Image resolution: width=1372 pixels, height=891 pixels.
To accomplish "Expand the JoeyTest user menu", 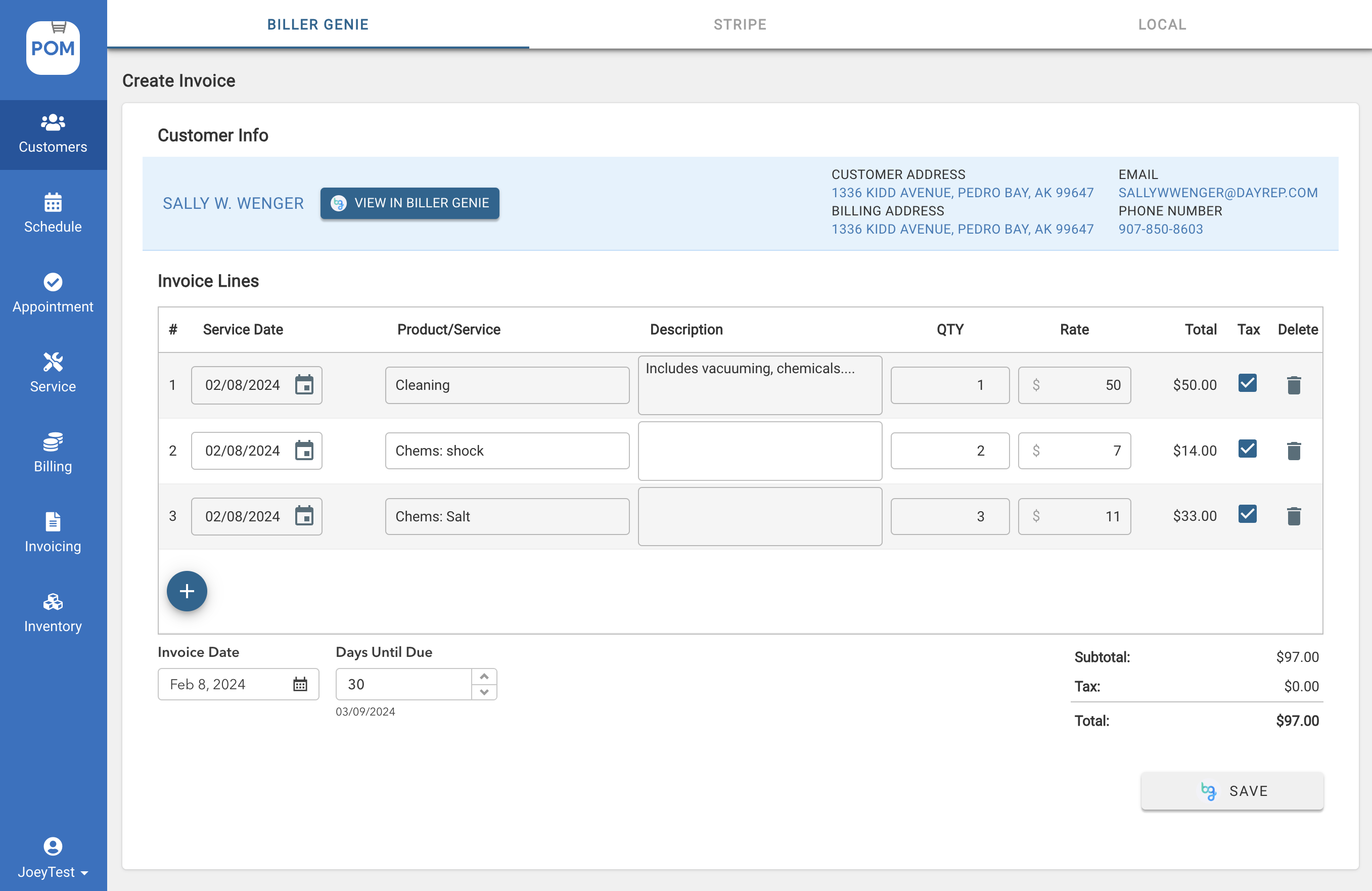I will click(x=53, y=871).
